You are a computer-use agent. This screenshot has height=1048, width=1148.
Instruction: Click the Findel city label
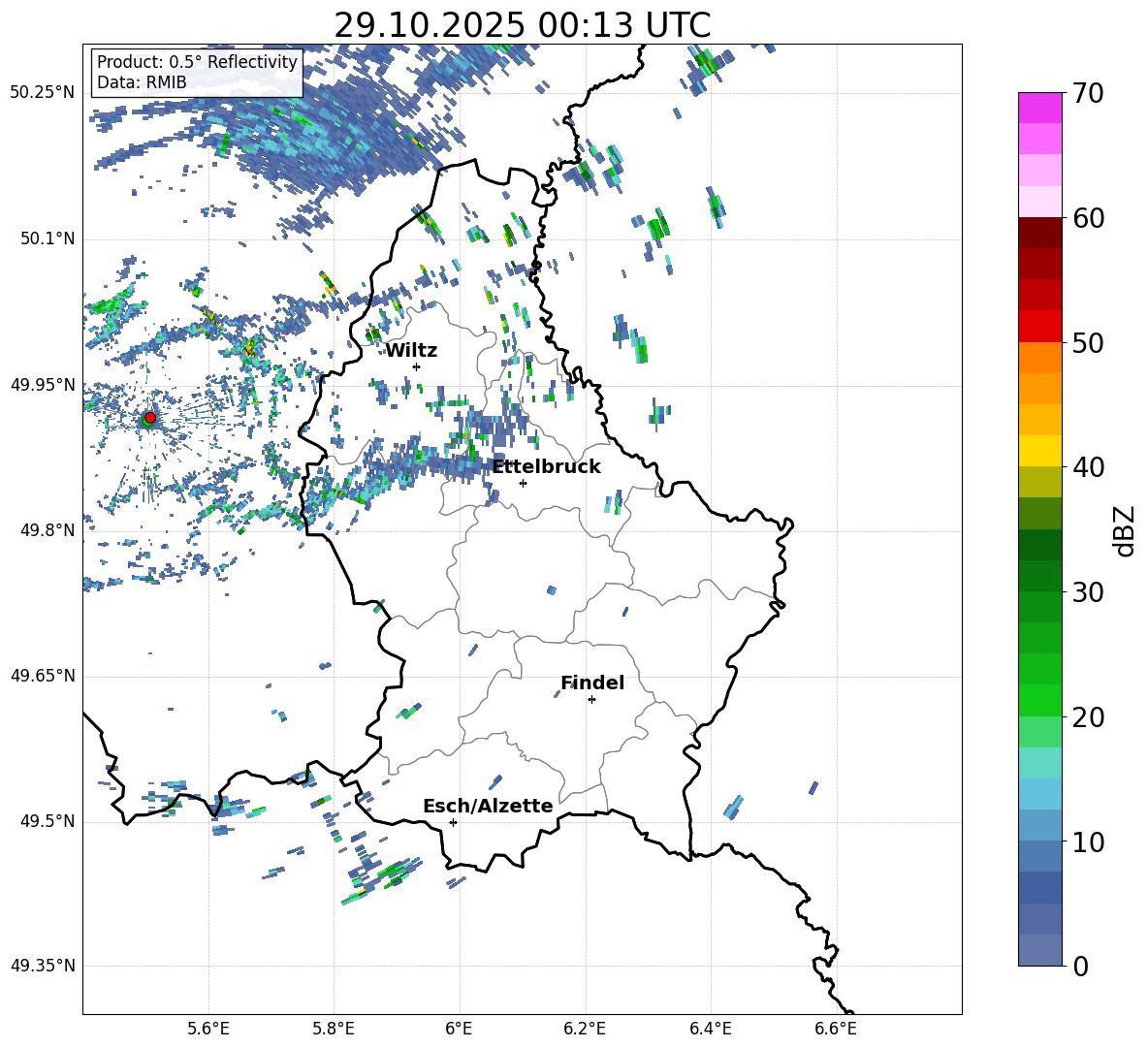pos(592,683)
